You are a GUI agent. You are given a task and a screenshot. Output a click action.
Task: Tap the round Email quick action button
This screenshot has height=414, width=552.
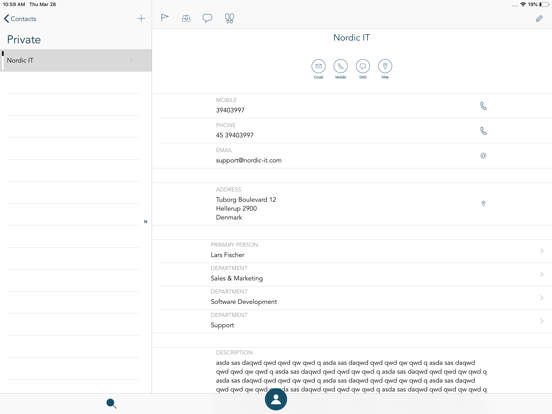click(x=318, y=66)
